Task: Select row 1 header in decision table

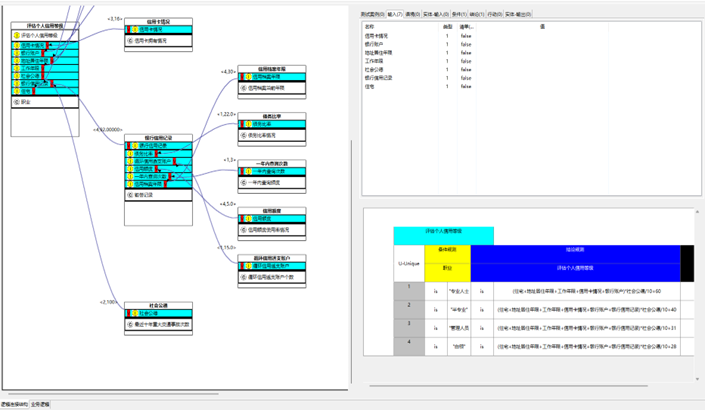Action: 408,291
